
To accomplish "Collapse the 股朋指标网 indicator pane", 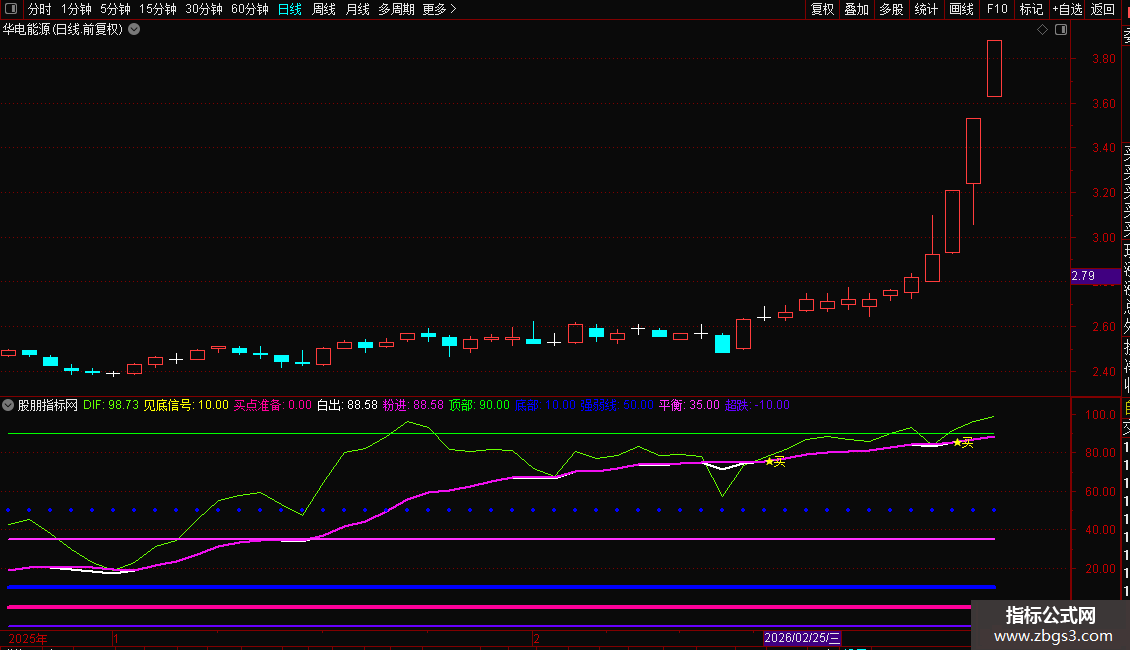I will pyautogui.click(x=8, y=405).
